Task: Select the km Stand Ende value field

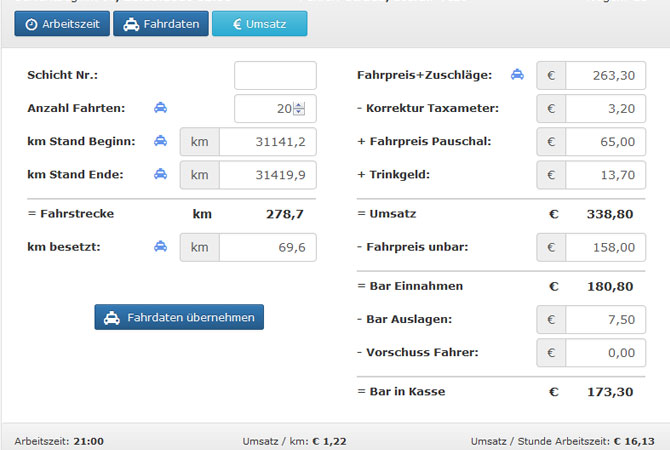Action: click(x=267, y=175)
